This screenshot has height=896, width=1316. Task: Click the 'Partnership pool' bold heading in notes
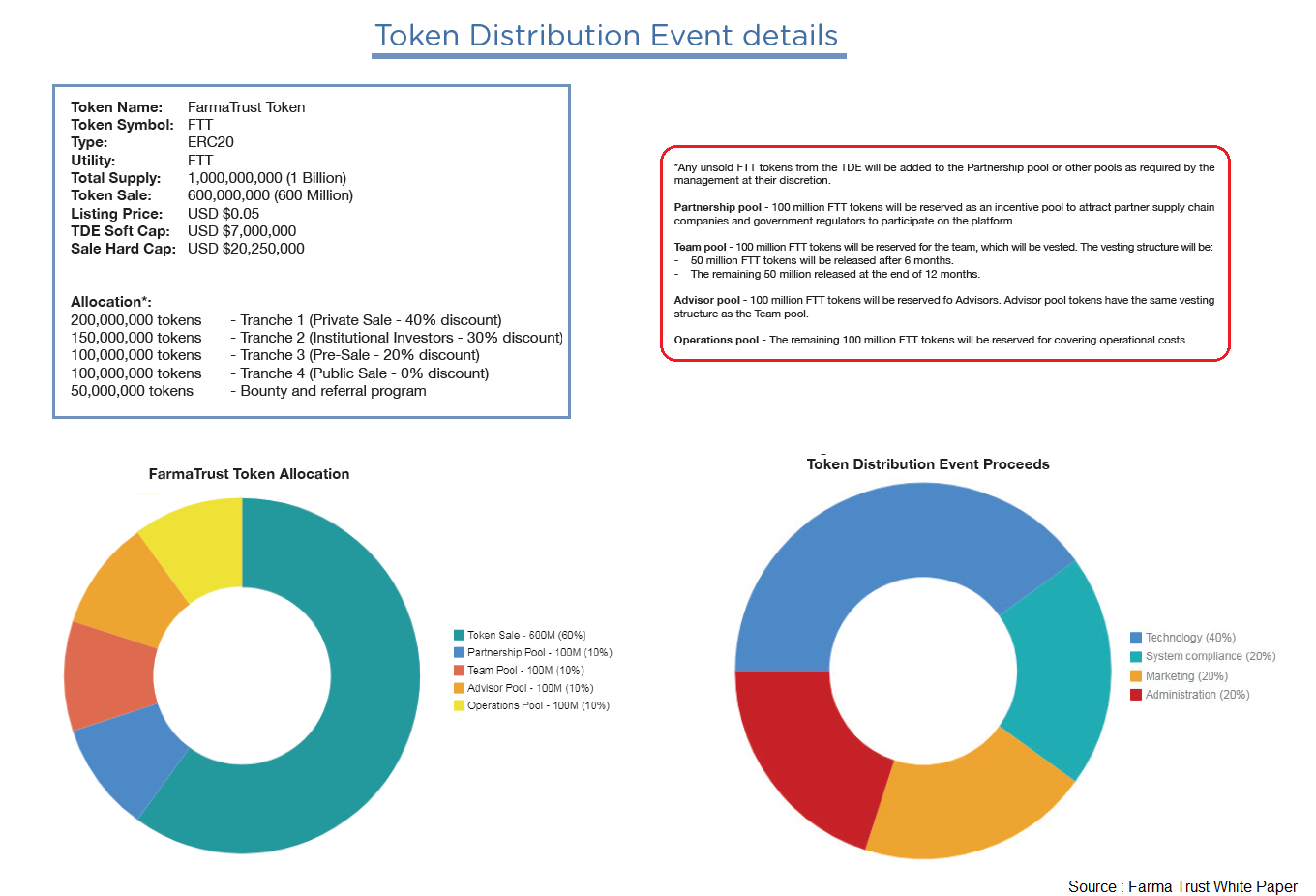click(x=717, y=207)
